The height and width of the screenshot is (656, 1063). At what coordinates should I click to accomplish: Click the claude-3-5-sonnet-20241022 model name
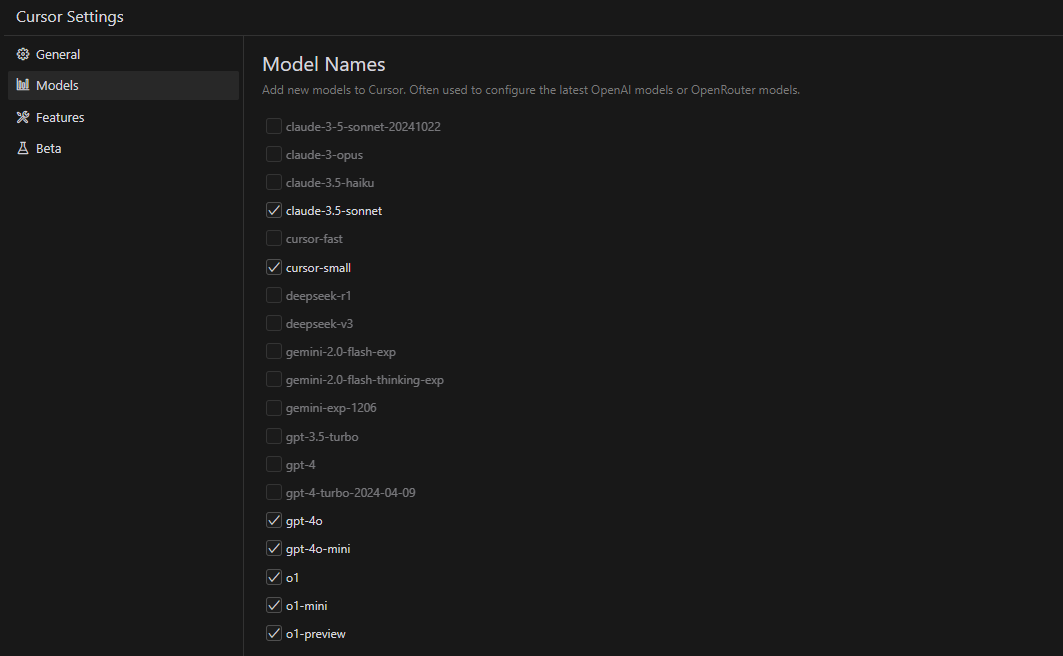(x=363, y=127)
